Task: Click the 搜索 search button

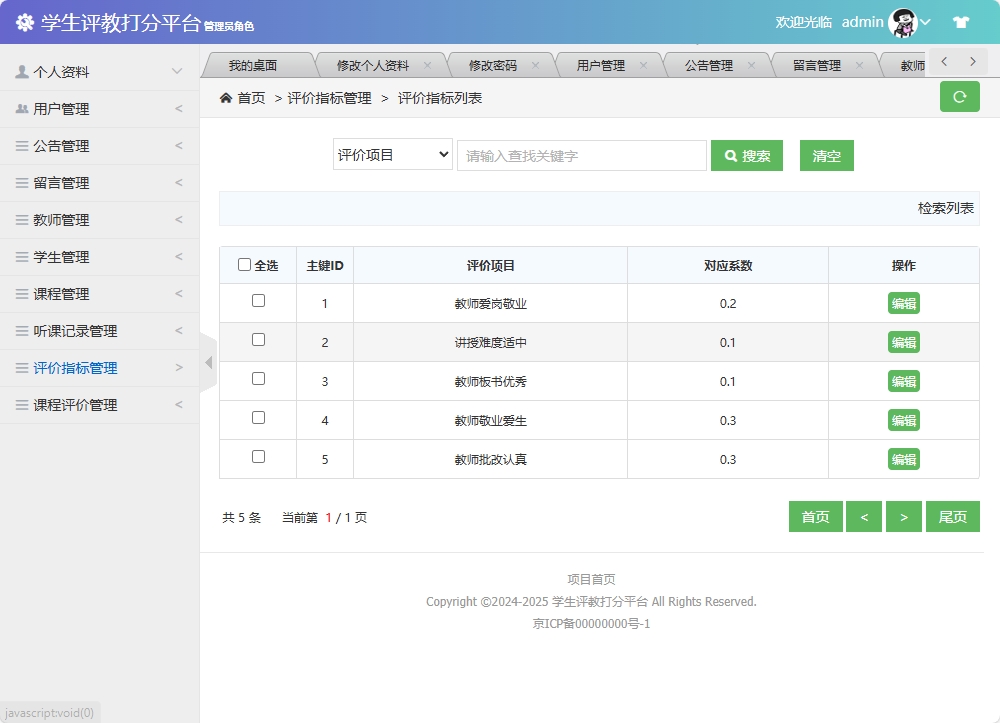Action: click(x=746, y=155)
